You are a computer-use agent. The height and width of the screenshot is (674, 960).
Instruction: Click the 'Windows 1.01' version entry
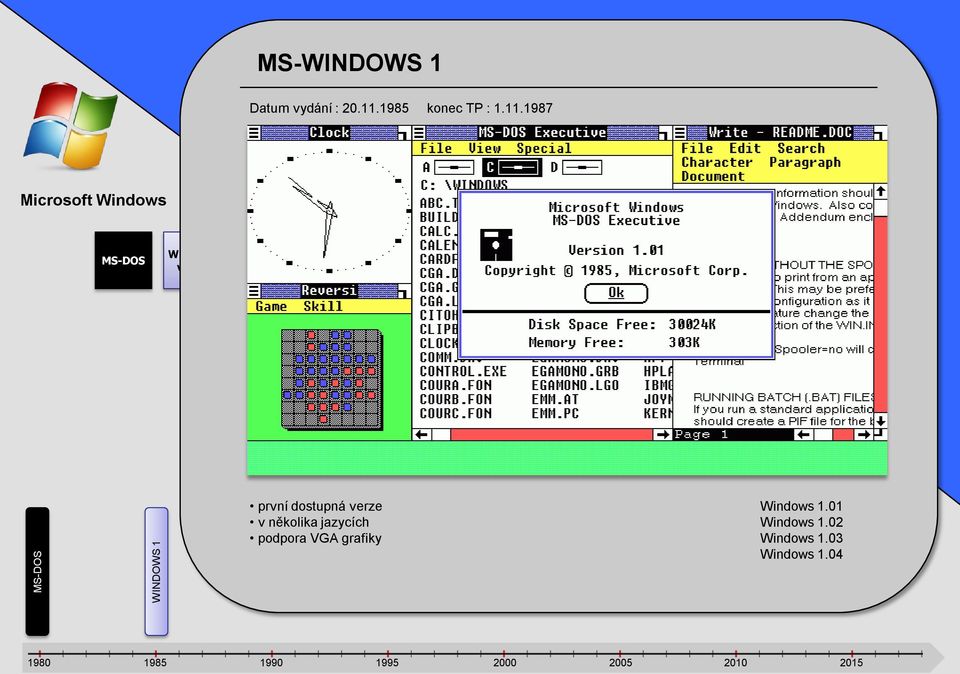click(x=801, y=506)
